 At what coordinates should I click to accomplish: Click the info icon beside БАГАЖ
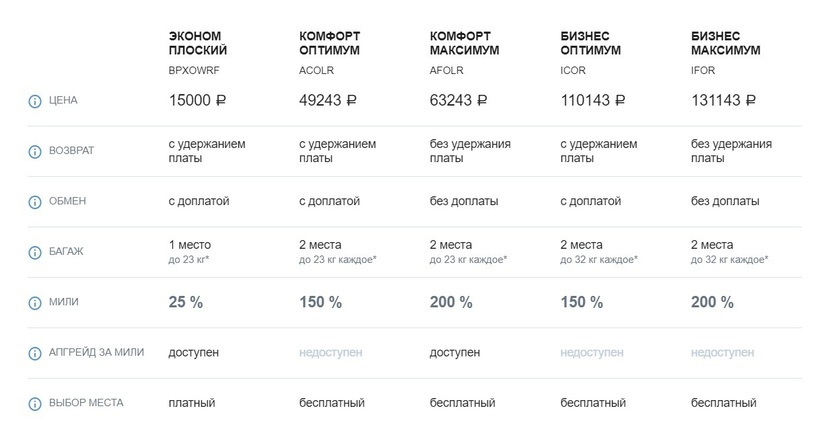(x=34, y=252)
